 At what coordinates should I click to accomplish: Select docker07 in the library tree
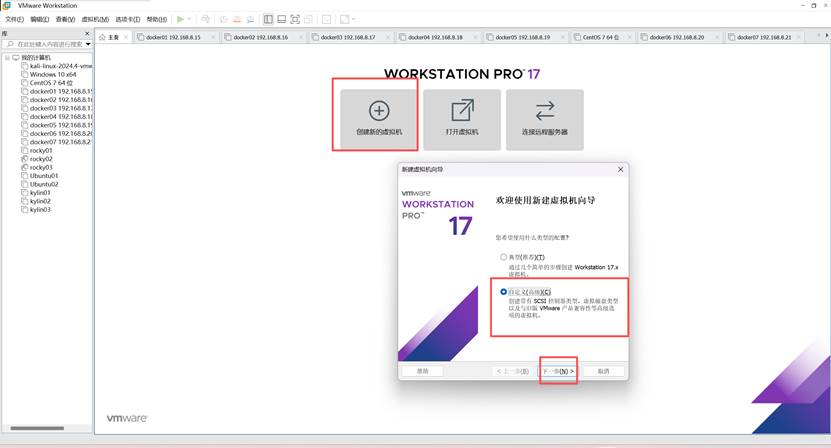[x=57, y=142]
